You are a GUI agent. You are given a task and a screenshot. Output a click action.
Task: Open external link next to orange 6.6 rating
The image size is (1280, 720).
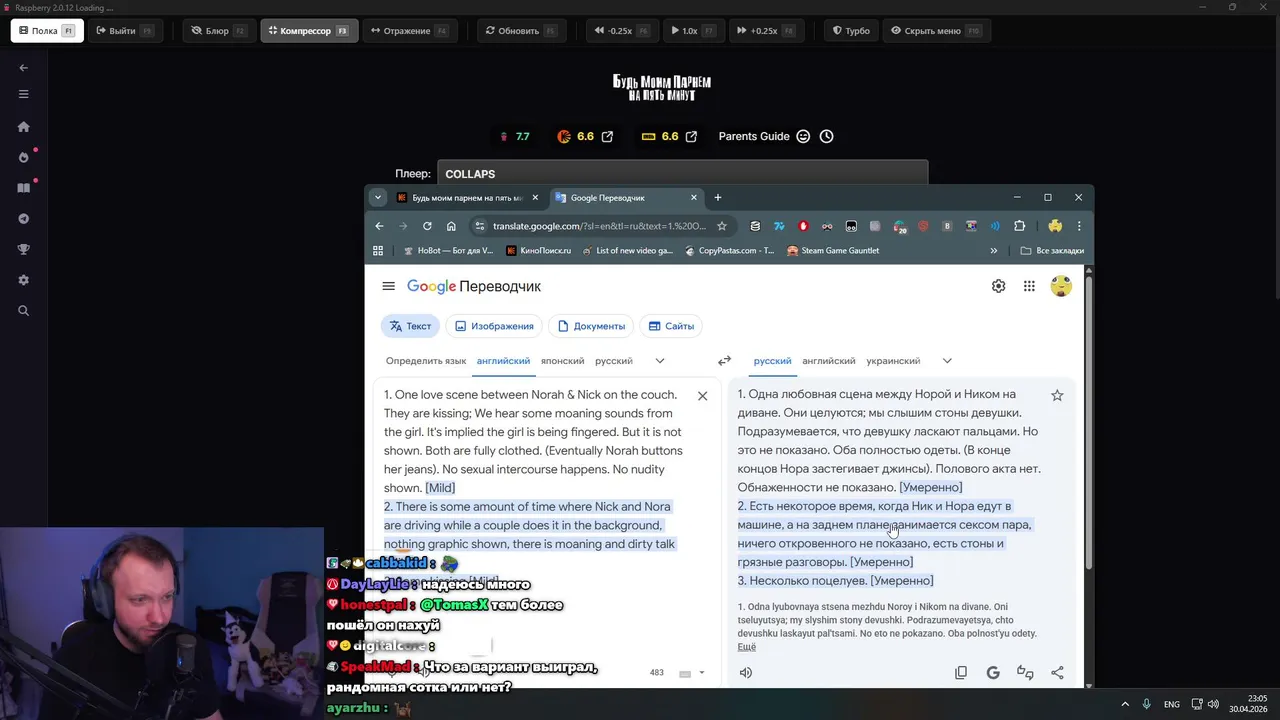point(607,136)
